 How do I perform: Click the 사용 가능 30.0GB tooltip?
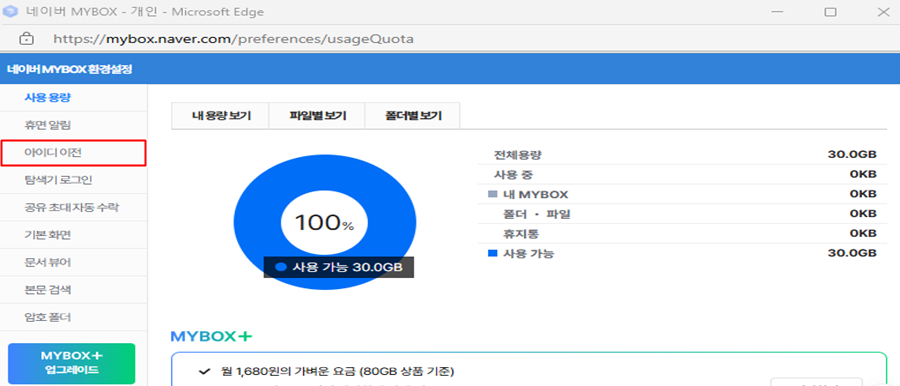(339, 268)
